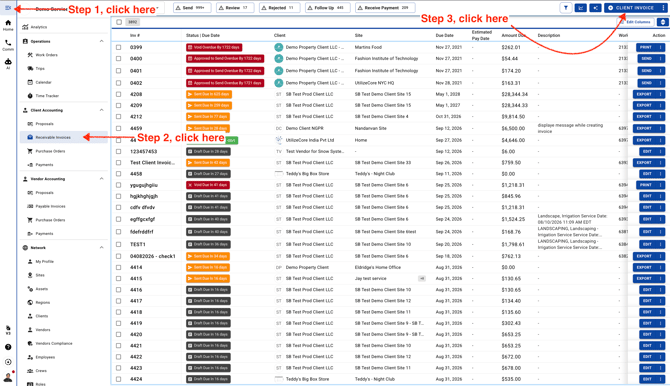Open Crews under Network
This screenshot has width=670, height=386.
point(41,371)
